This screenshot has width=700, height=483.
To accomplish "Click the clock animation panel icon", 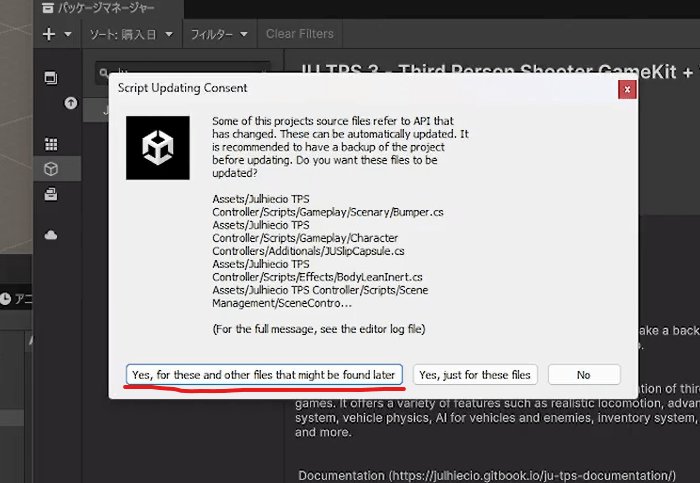I will pos(5,299).
